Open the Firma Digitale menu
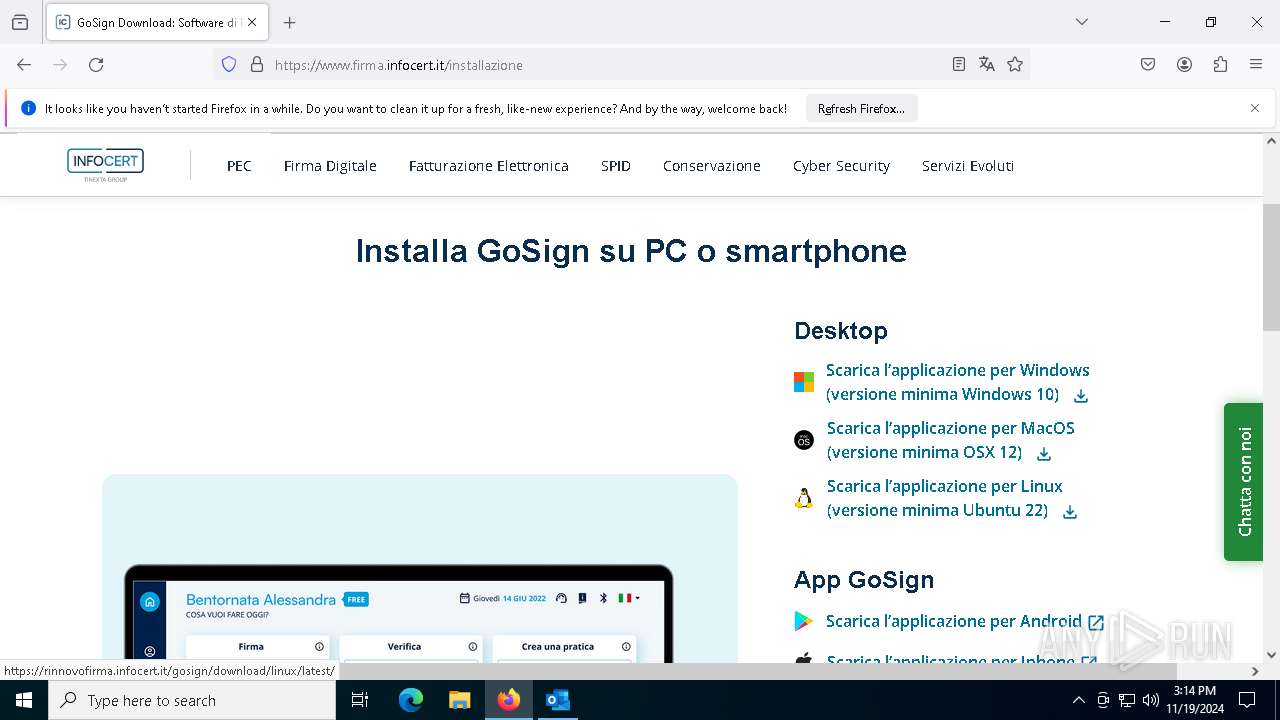Screen dimensions: 1280x720 tap(330, 166)
